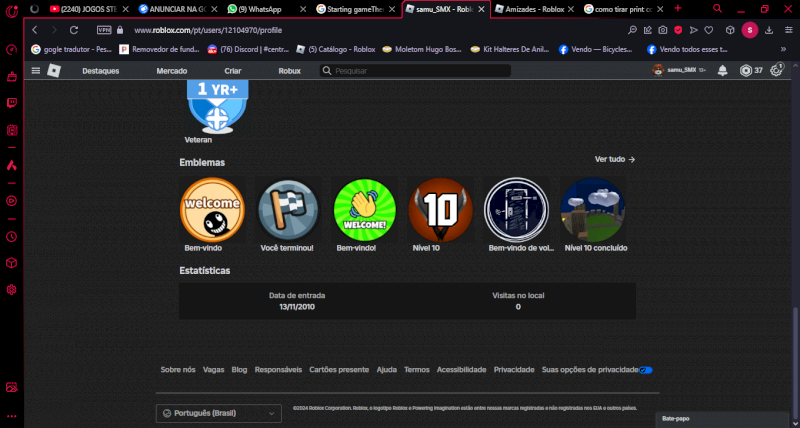The width and height of the screenshot is (800, 428).
Task: Open the Bem-vindo de vol... door badge
Action: [x=516, y=210]
